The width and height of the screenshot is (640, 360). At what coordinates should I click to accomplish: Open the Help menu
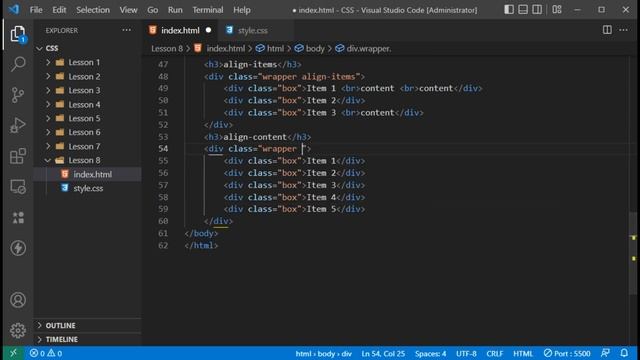click(242, 10)
